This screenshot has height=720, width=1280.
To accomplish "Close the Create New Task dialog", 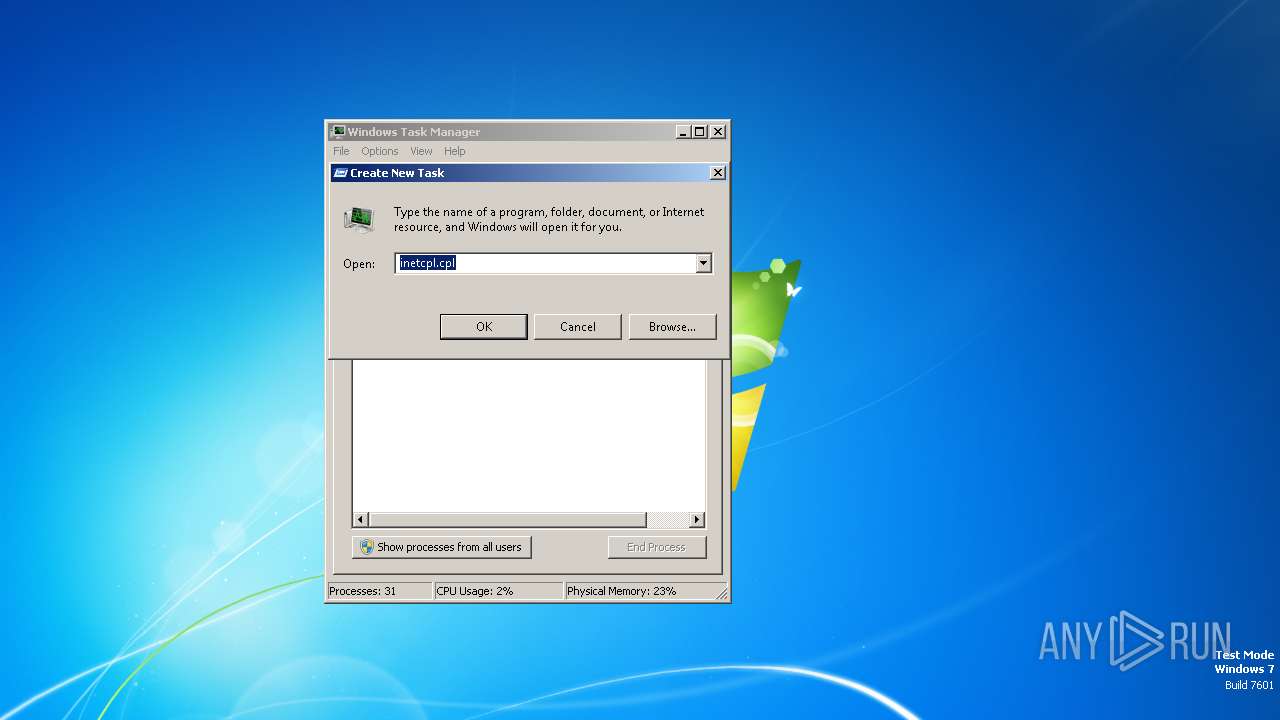I will point(718,173).
